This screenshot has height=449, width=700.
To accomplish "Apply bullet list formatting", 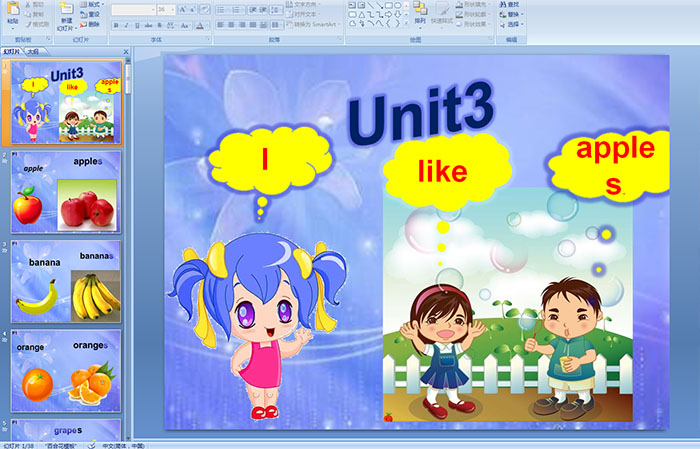I will point(223,10).
